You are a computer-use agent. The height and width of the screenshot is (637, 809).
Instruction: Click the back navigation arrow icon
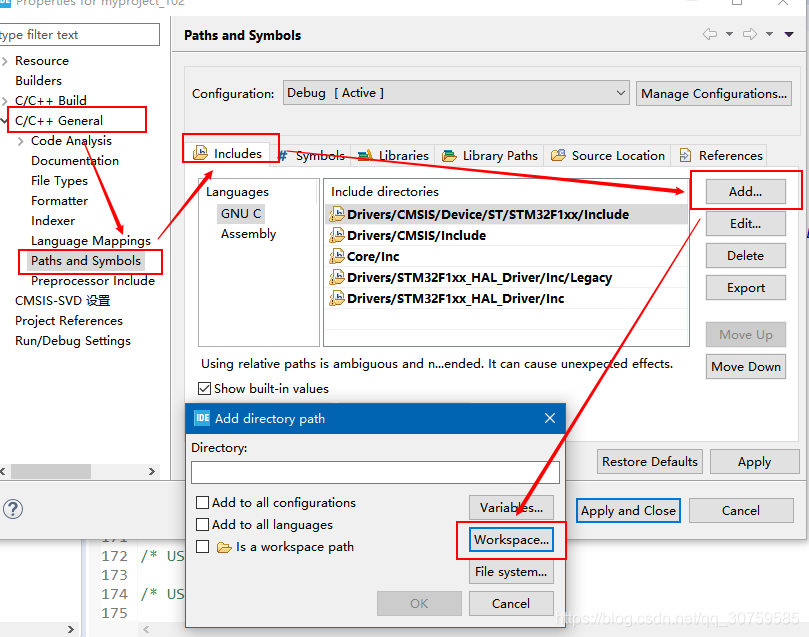[x=710, y=34]
